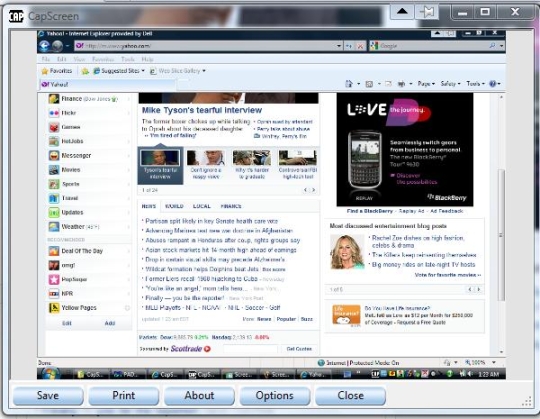Switch to the NEWS tab
540x419 pixels.
(149, 206)
